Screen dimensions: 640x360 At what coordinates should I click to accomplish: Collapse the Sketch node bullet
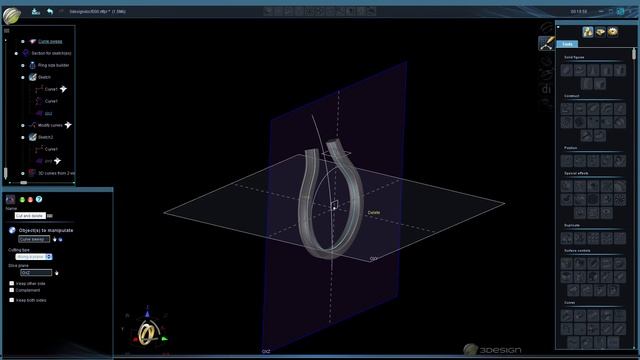pyautogui.click(x=23, y=77)
